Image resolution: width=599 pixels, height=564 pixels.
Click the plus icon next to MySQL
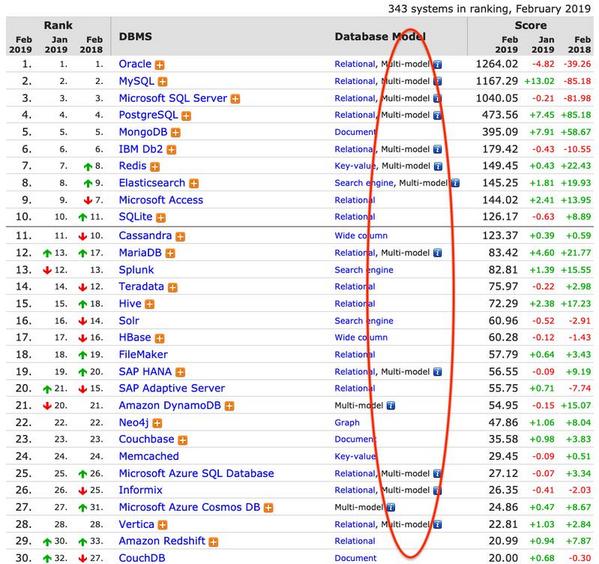[163, 82]
